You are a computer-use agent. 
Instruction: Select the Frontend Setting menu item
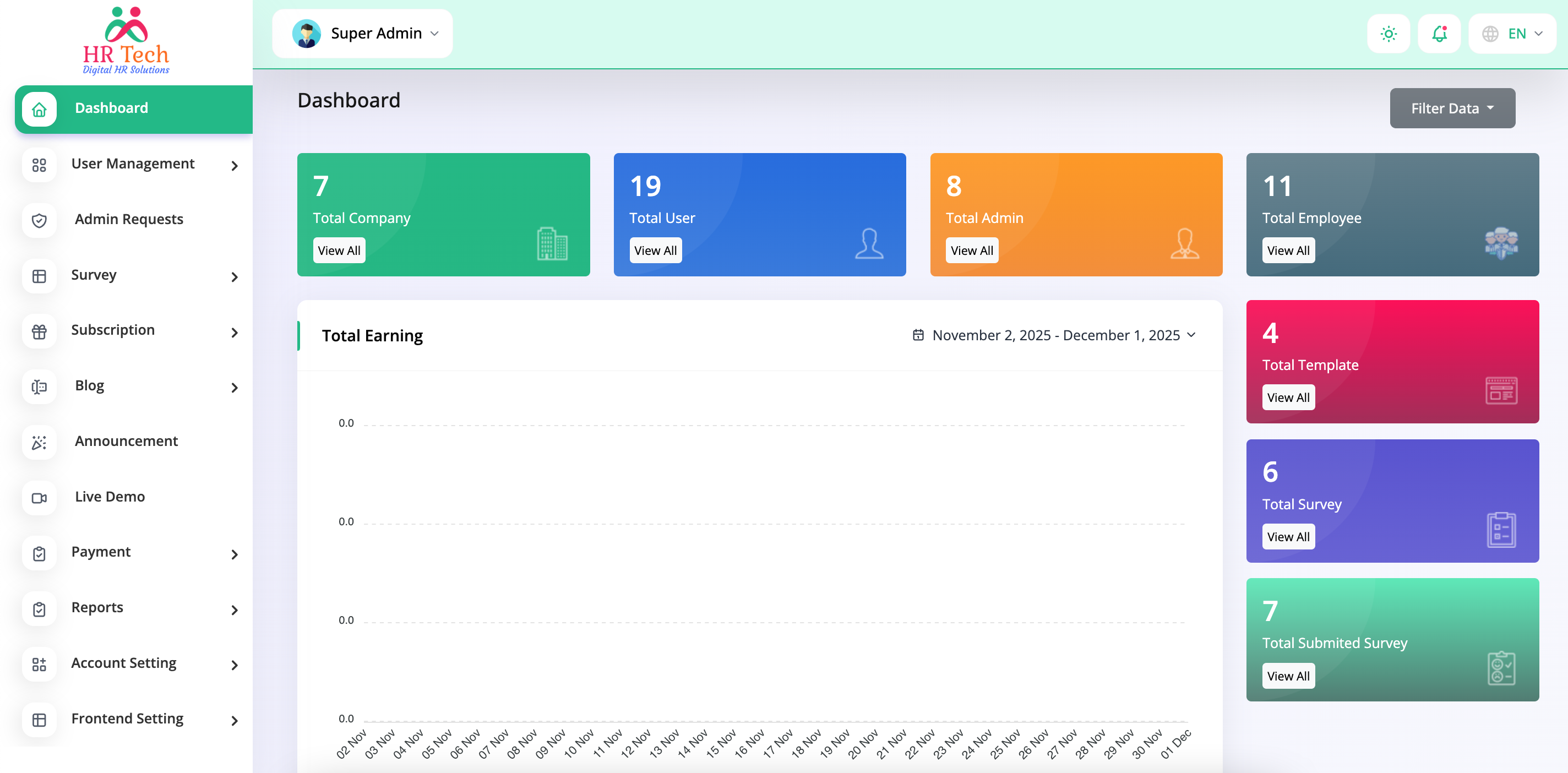(x=127, y=719)
